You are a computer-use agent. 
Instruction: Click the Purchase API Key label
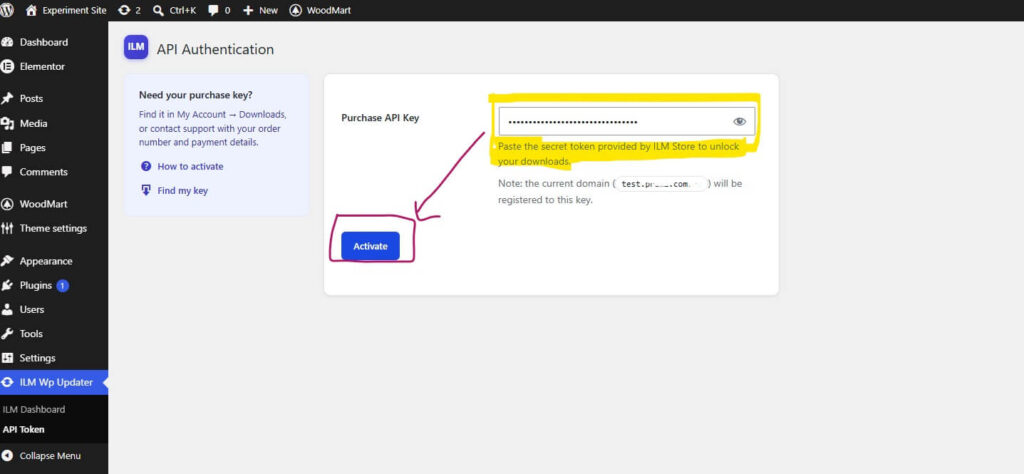tap(380, 118)
